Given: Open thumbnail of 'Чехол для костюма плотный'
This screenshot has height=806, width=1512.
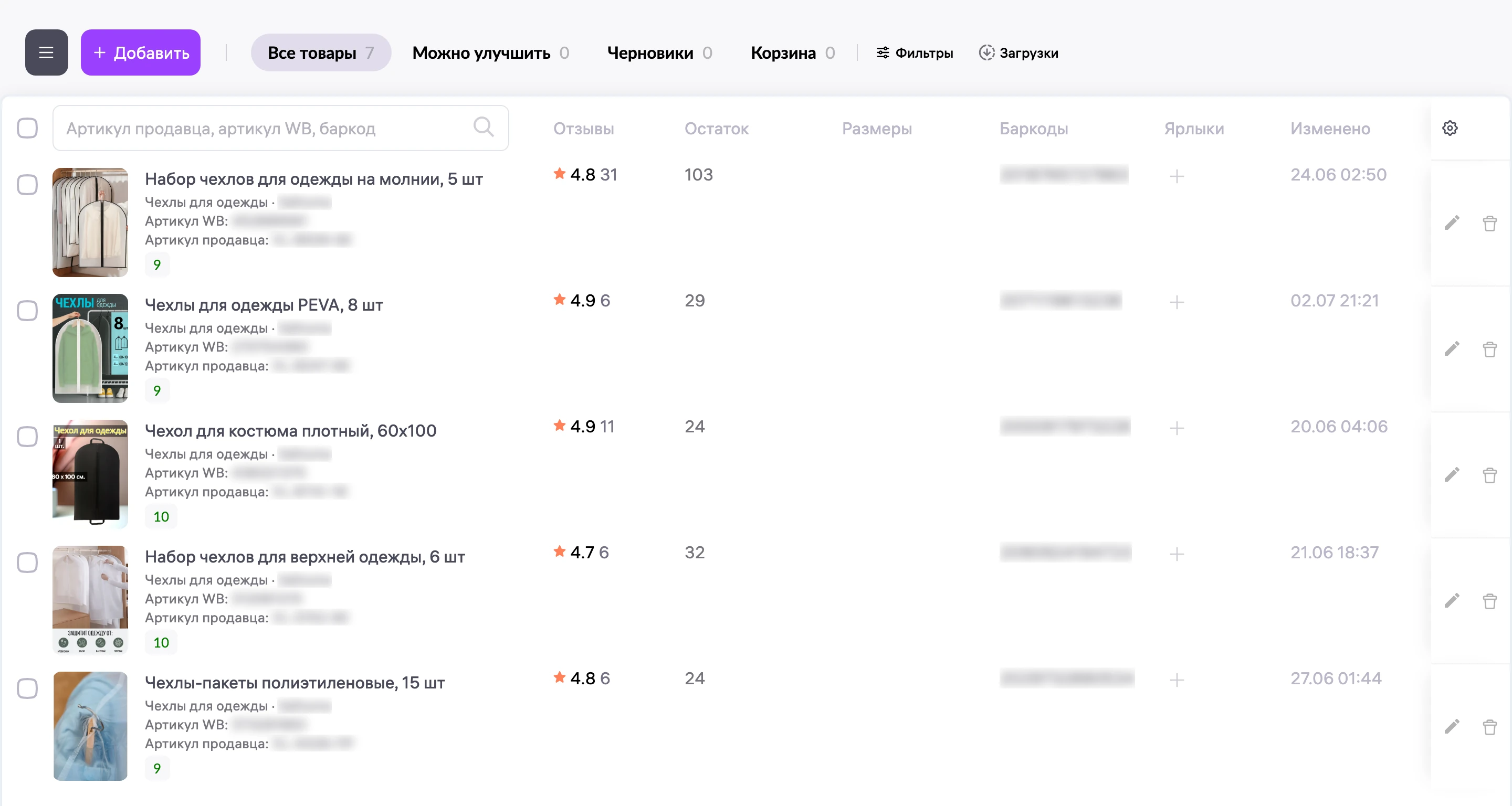Looking at the screenshot, I should (90, 474).
